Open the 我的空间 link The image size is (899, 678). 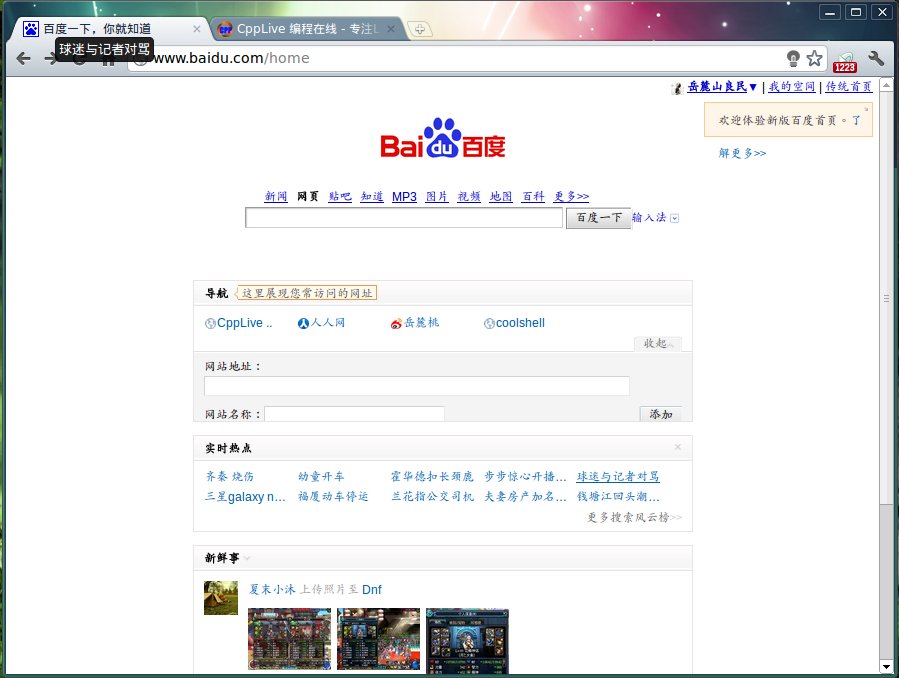point(792,87)
